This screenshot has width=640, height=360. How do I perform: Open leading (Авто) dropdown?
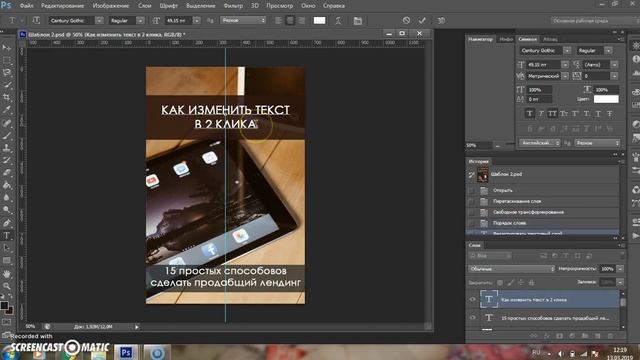tap(614, 64)
